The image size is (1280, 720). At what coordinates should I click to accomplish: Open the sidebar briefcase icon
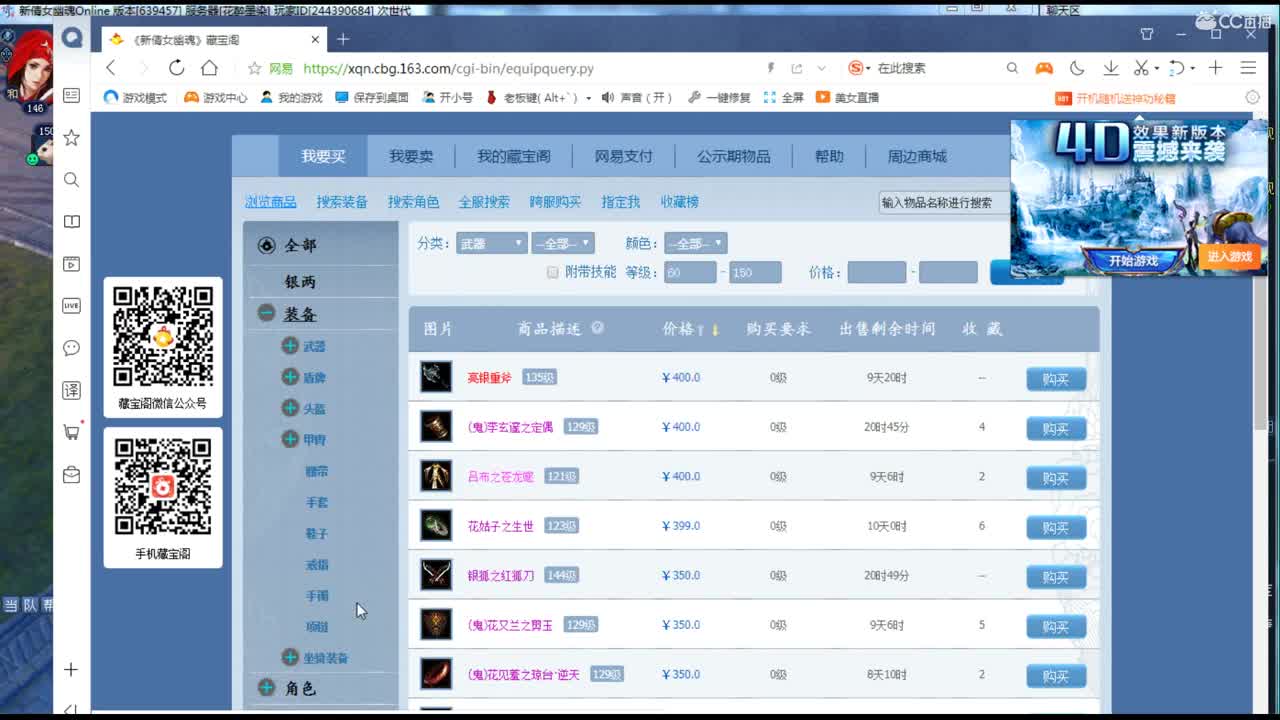tap(71, 475)
